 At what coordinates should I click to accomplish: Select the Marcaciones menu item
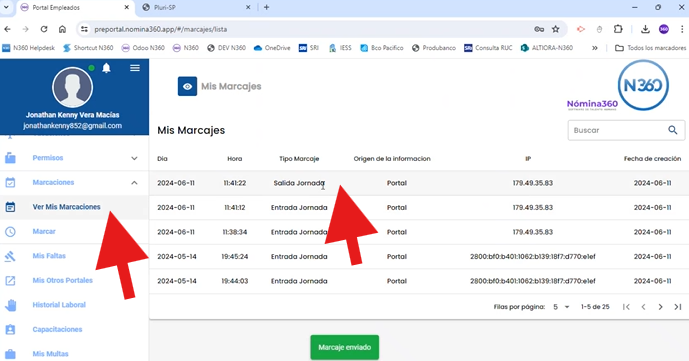click(53, 183)
